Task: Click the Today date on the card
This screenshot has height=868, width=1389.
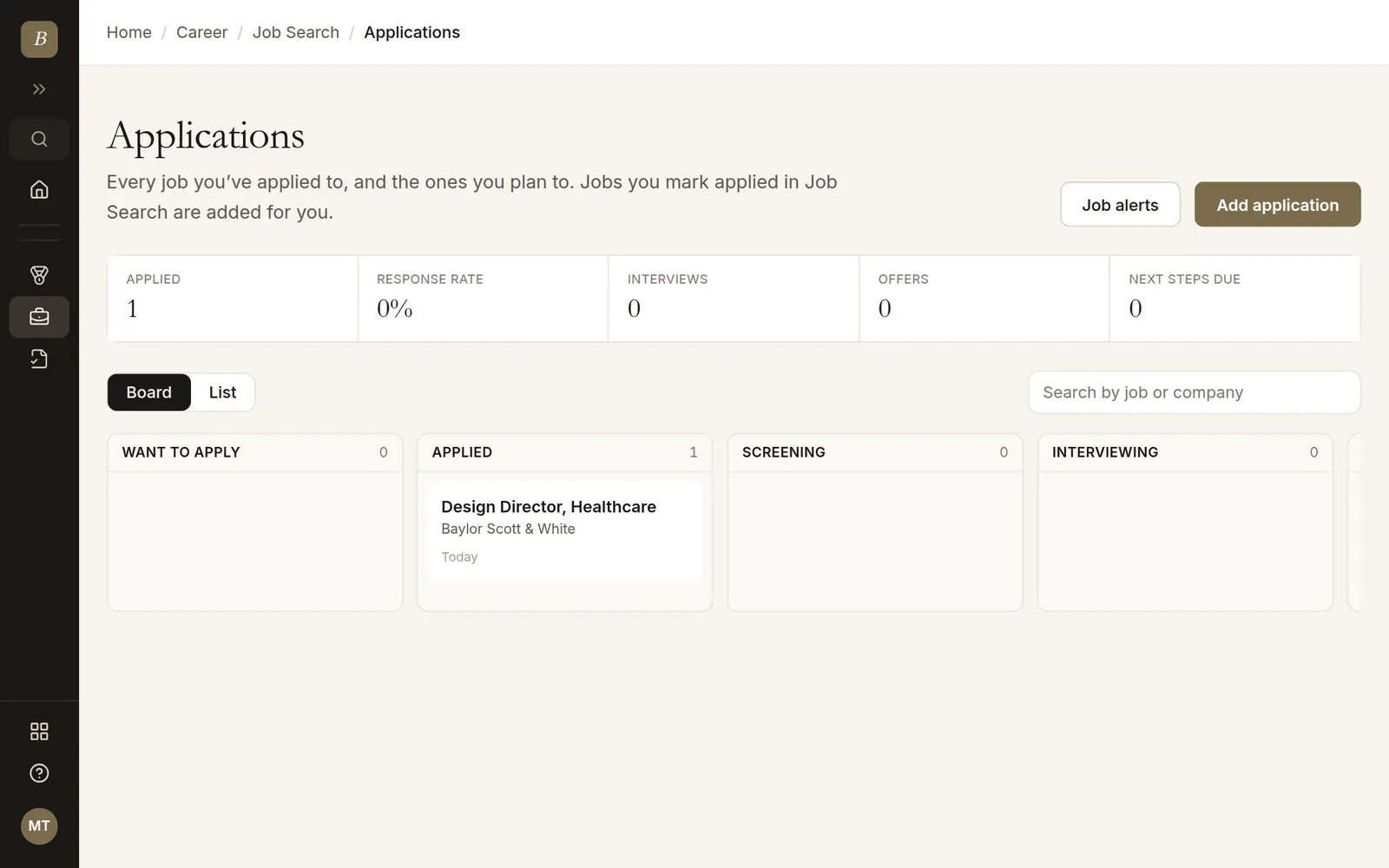Action: [459, 556]
